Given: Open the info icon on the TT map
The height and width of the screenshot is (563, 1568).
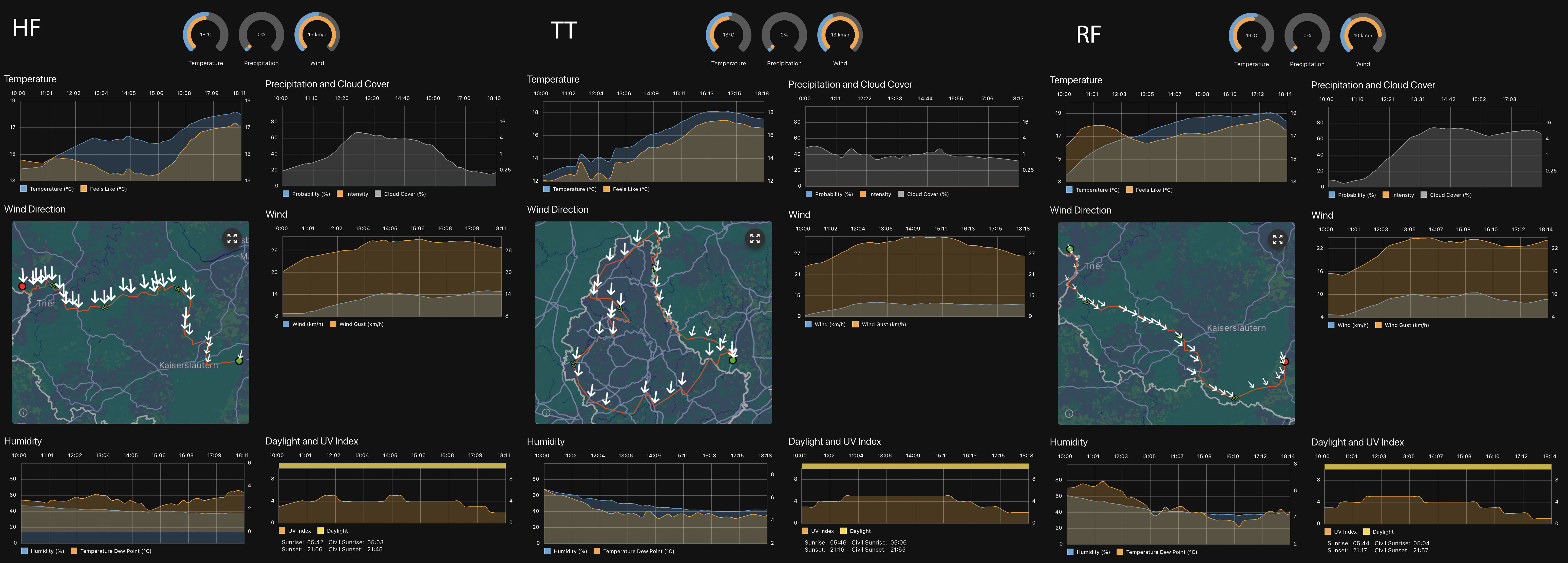Looking at the screenshot, I should point(546,412).
